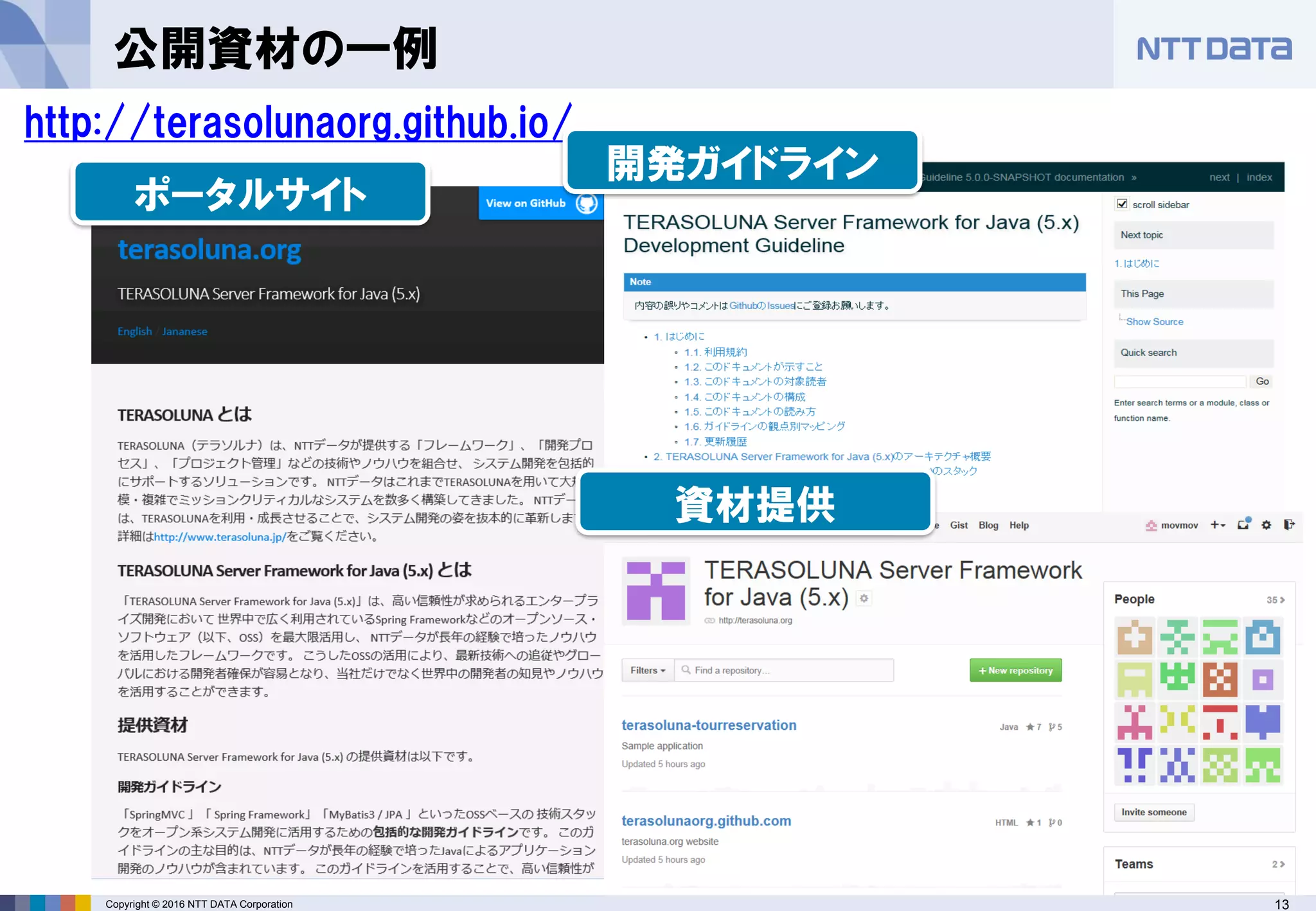Open the http://terasolunaorg.github.io/ link
Image resolution: width=1316 pixels, height=911 pixels.
[x=298, y=122]
